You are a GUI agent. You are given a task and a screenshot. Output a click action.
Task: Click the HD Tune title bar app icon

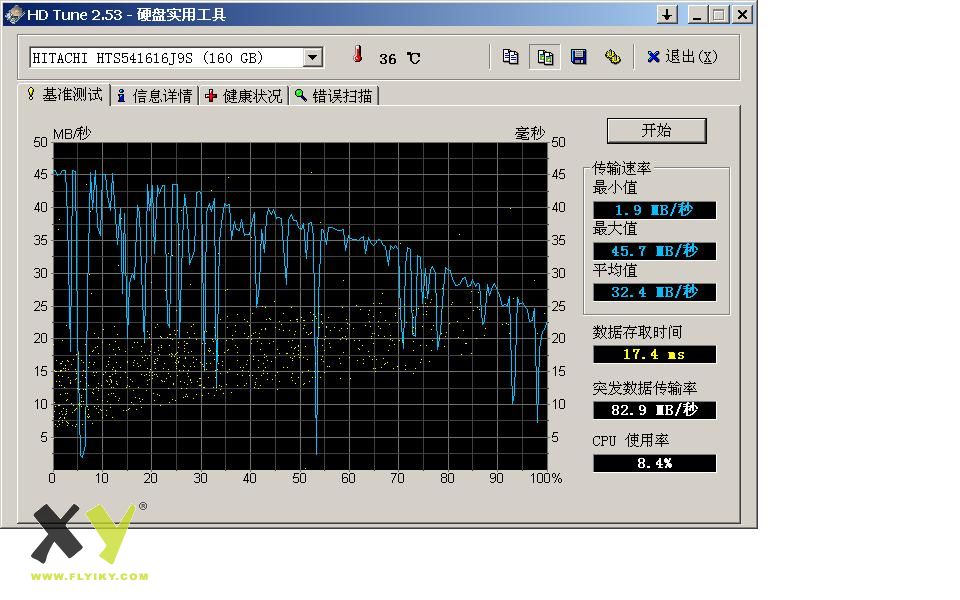[x=13, y=14]
